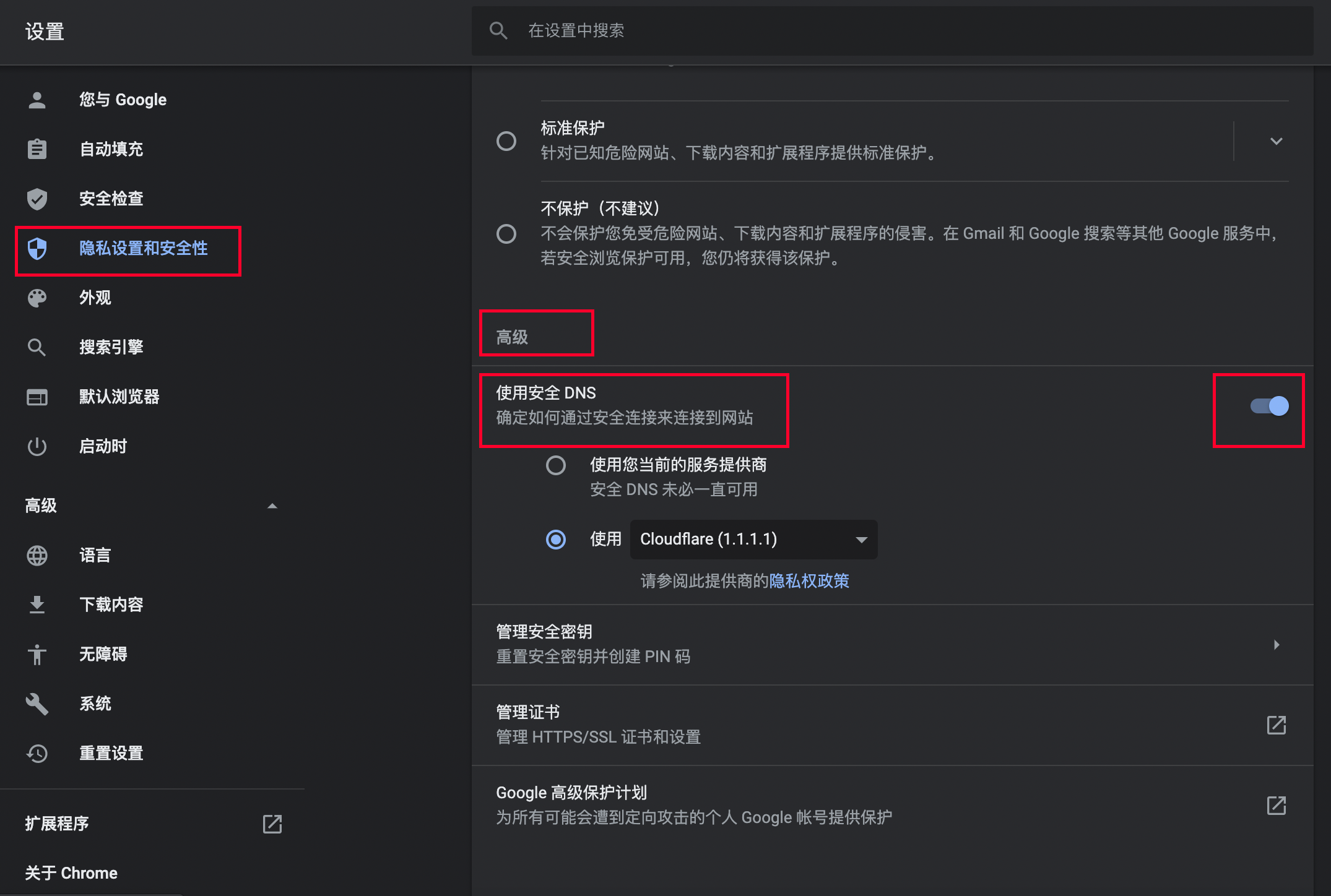Viewport: 1331px width, 896px height.
Task: Select the 使用 custom provider radio button
Action: (556, 539)
